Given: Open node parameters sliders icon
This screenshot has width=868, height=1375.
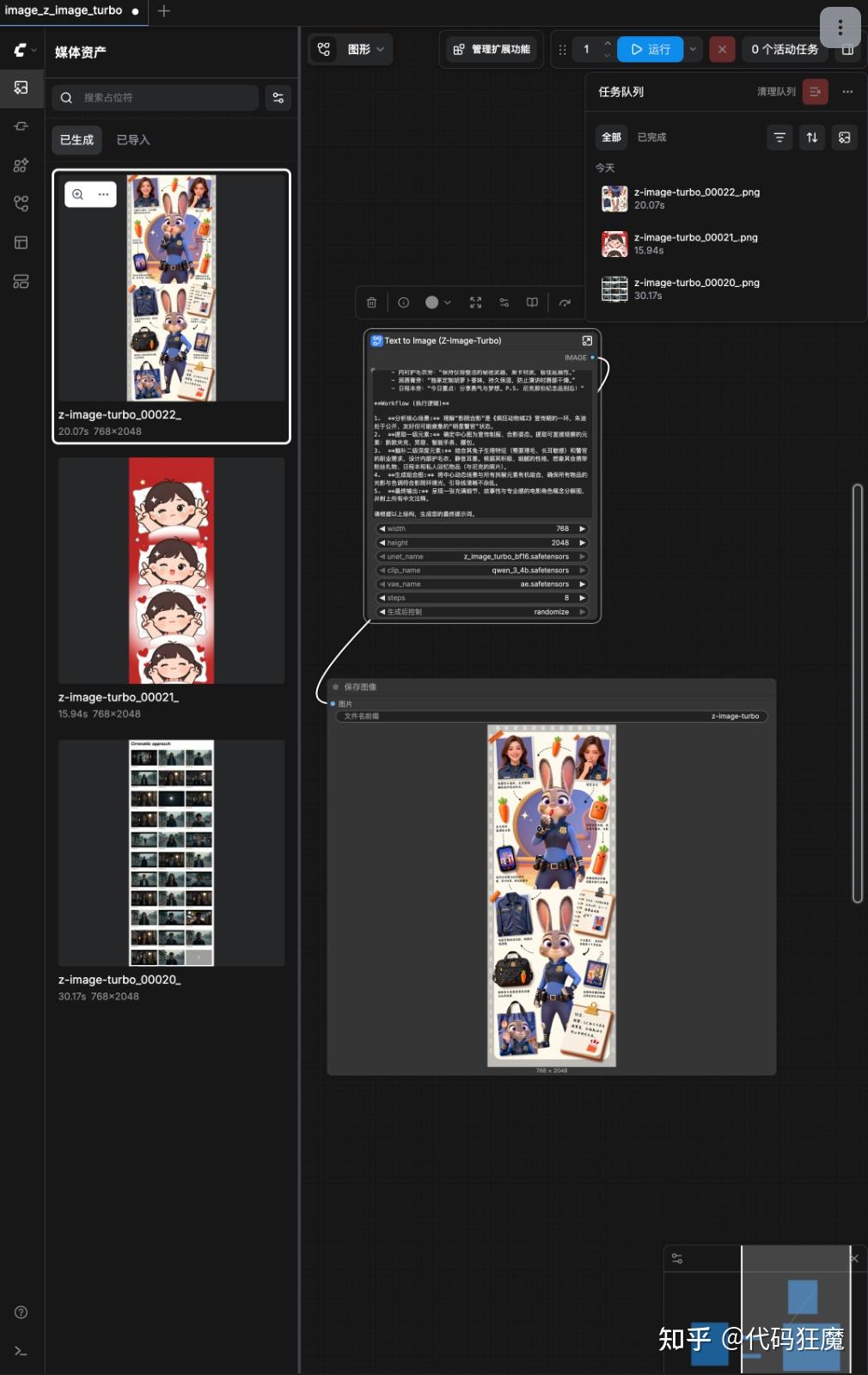Looking at the screenshot, I should (504, 302).
